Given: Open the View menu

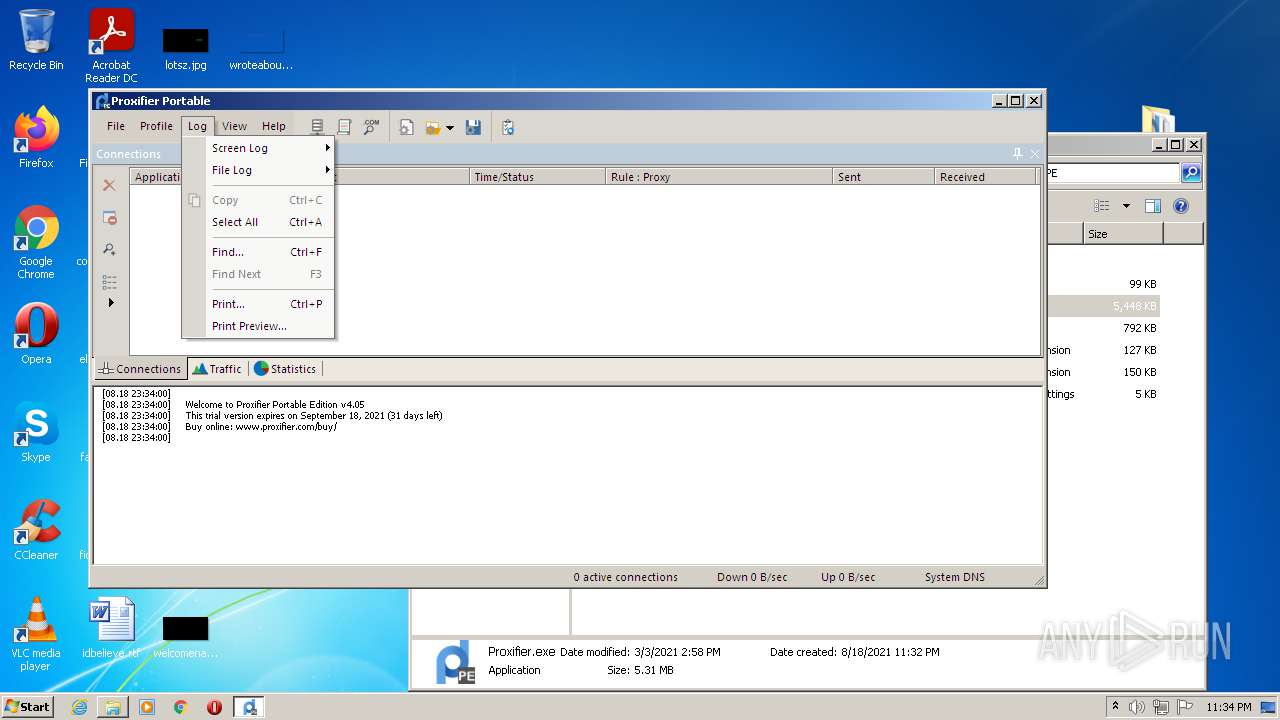Looking at the screenshot, I should tap(234, 126).
